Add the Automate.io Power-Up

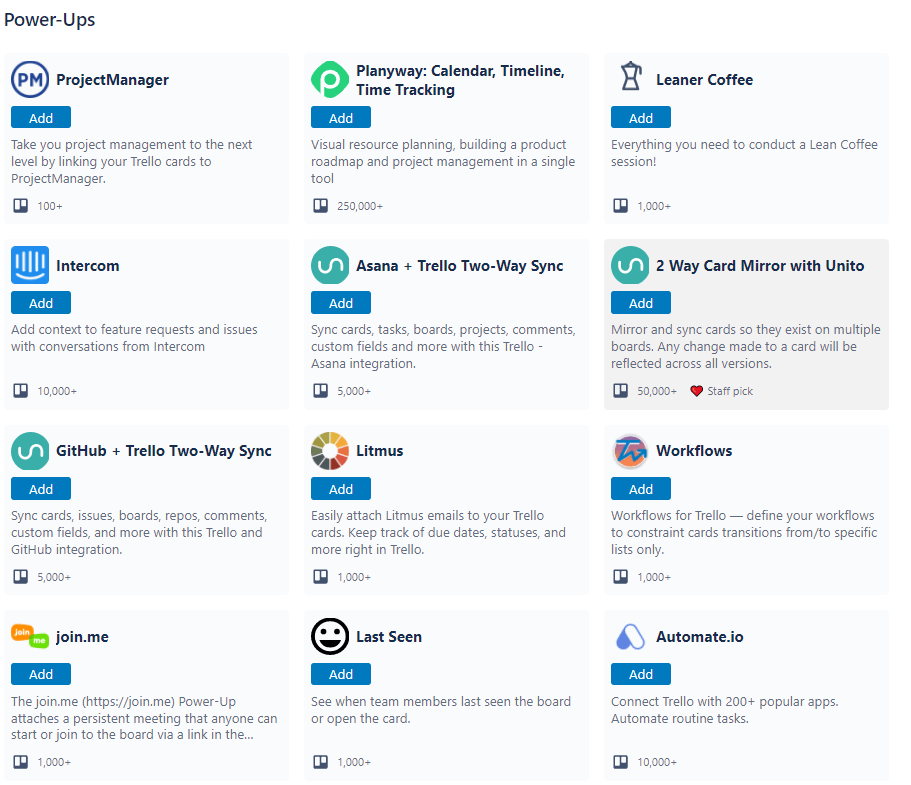point(641,674)
